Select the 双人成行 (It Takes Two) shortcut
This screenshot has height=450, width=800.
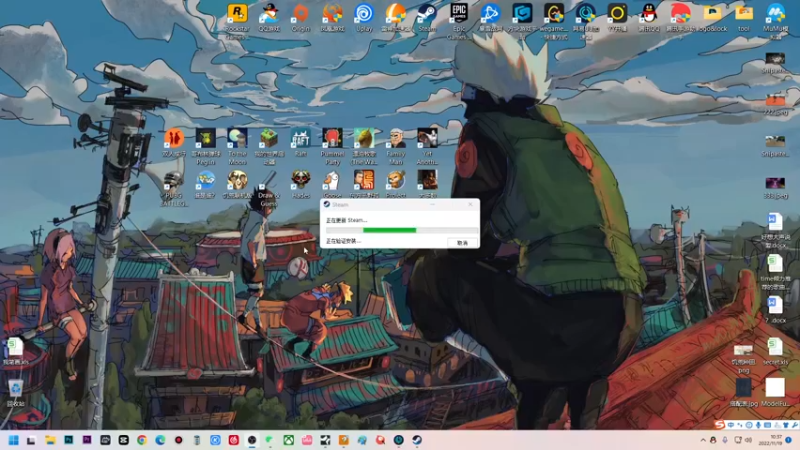tap(174, 143)
